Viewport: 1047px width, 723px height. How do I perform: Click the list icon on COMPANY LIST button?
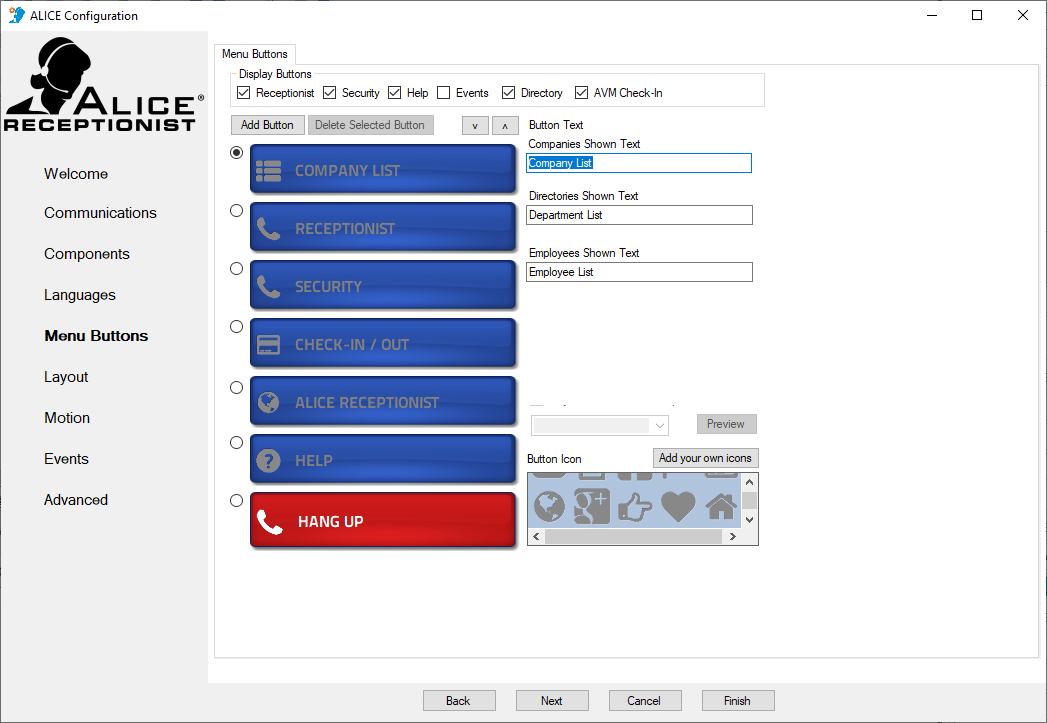pyautogui.click(x=268, y=171)
